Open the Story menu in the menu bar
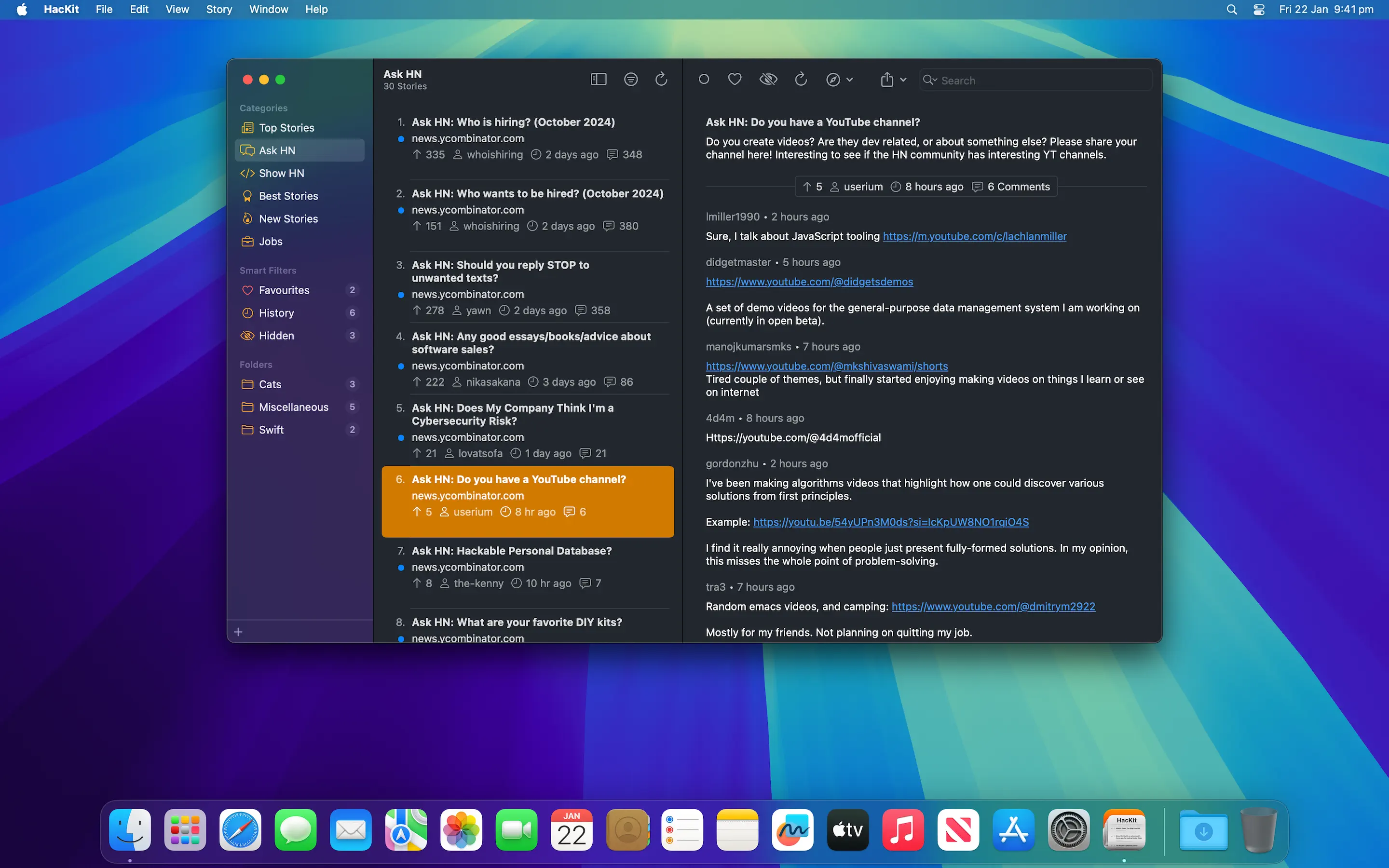The height and width of the screenshot is (868, 1389). coord(218,9)
